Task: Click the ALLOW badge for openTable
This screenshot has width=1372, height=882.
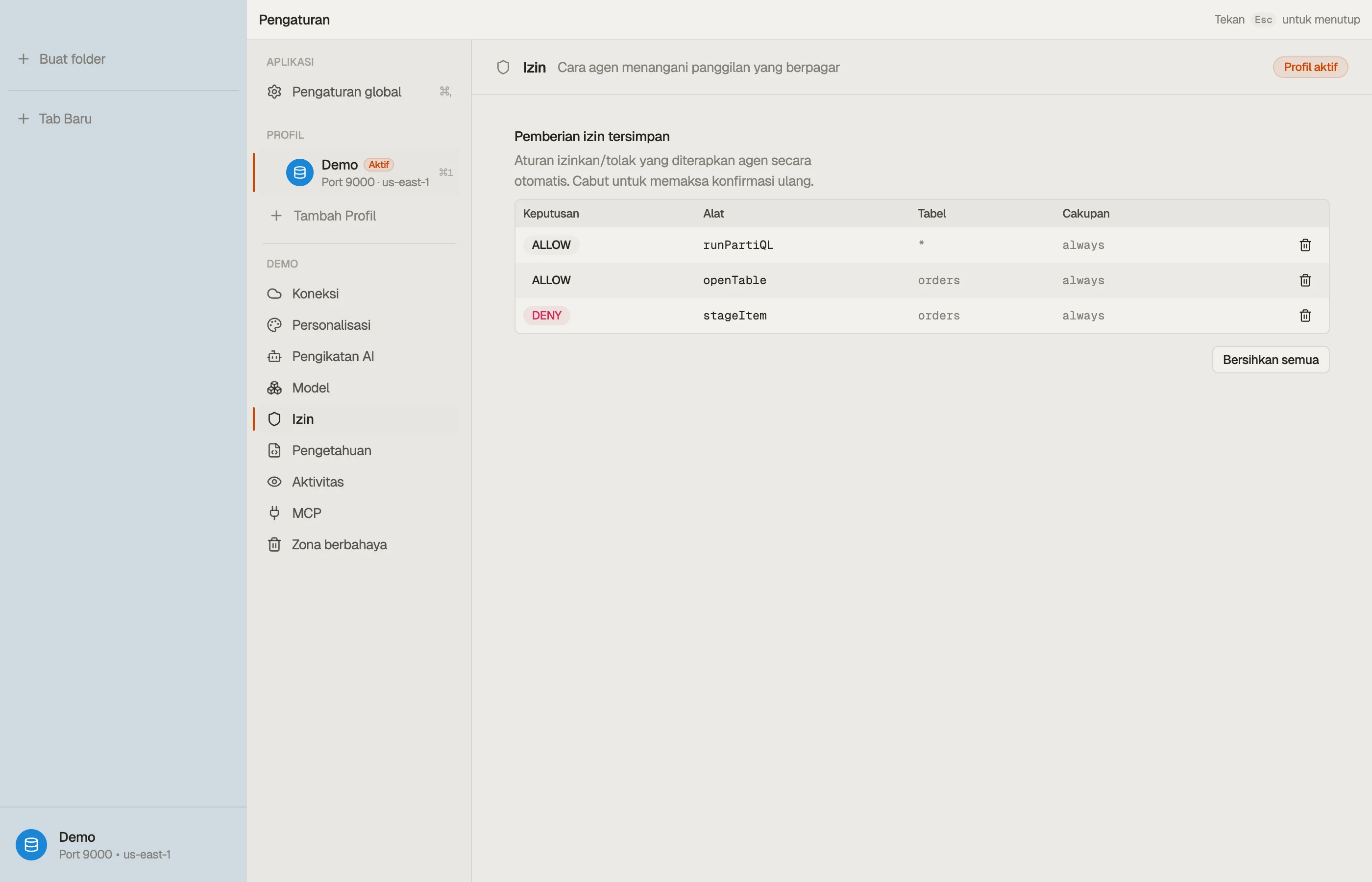Action: (551, 280)
